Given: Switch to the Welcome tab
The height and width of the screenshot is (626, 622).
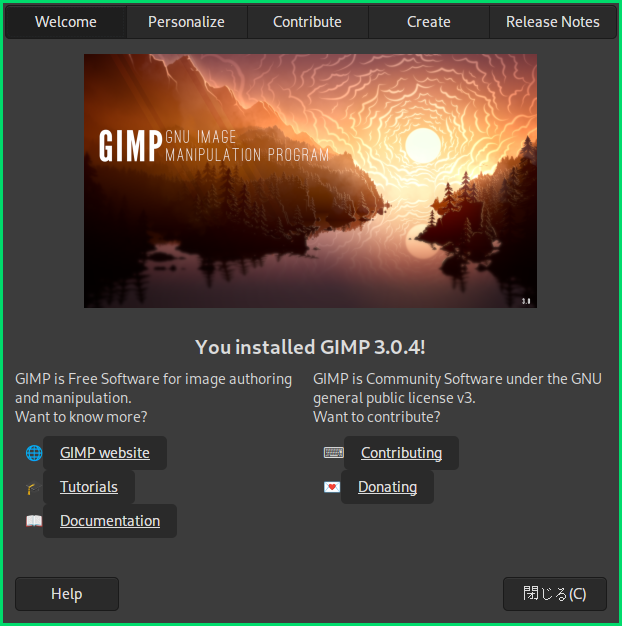Looking at the screenshot, I should tap(66, 22).
